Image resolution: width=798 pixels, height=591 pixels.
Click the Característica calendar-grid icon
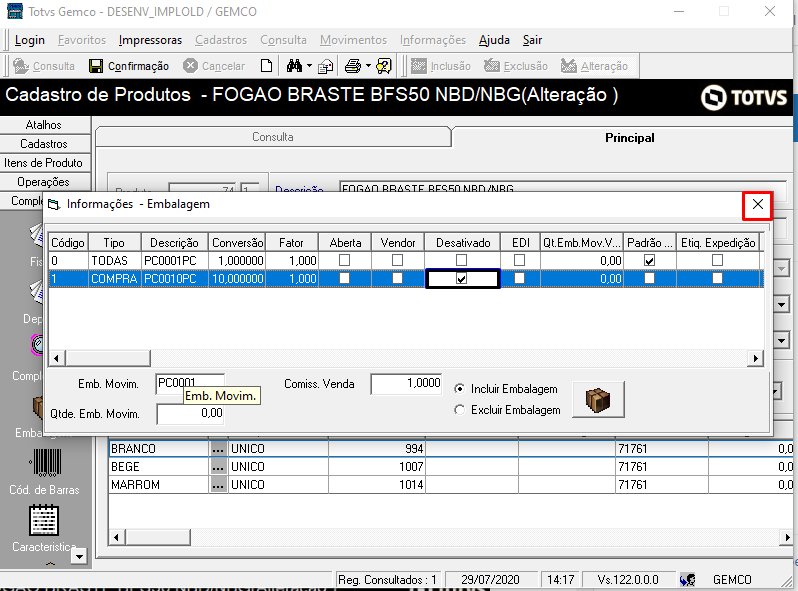(44, 520)
